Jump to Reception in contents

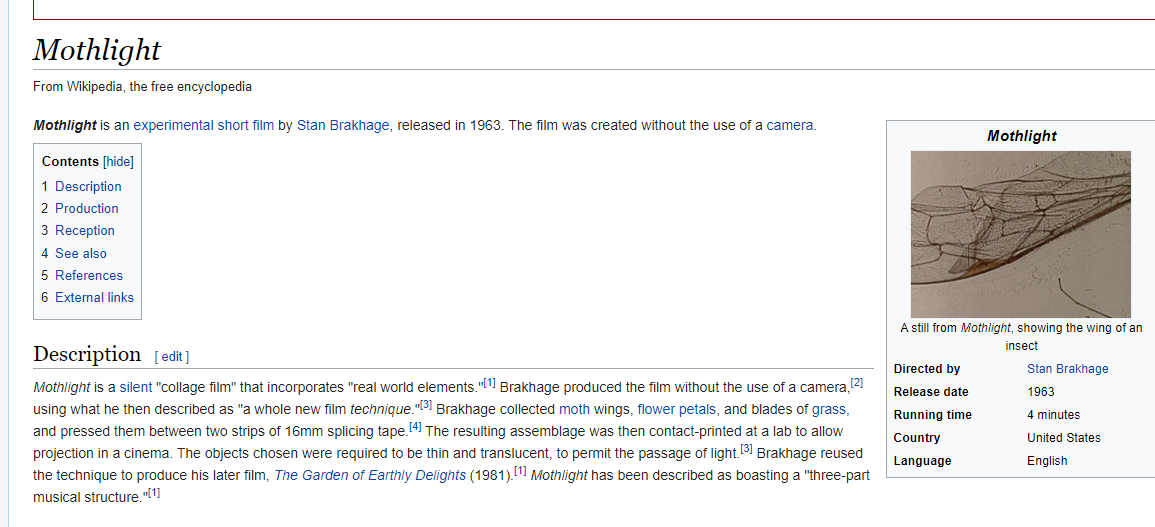coord(85,231)
